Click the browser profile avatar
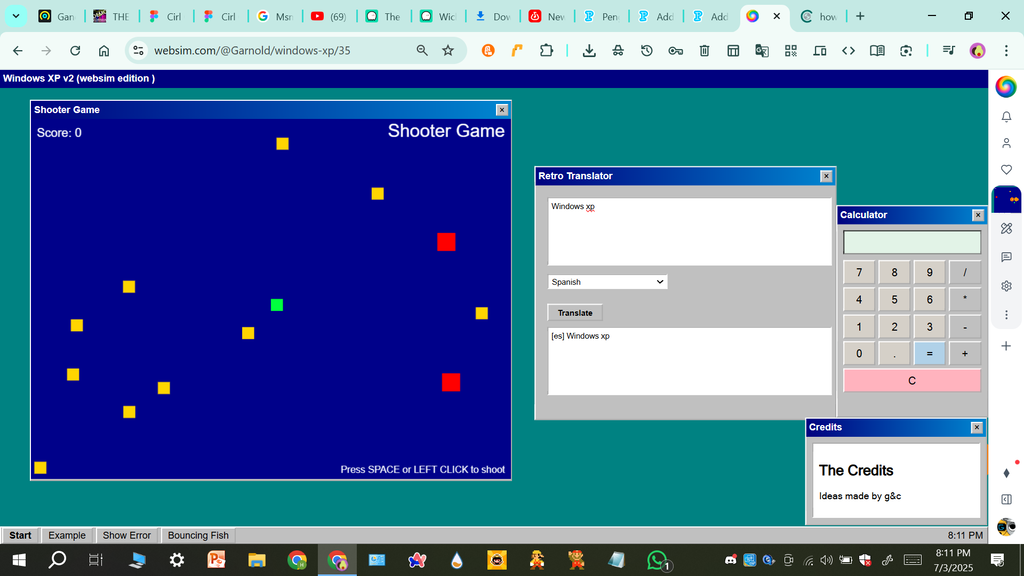 (x=978, y=50)
